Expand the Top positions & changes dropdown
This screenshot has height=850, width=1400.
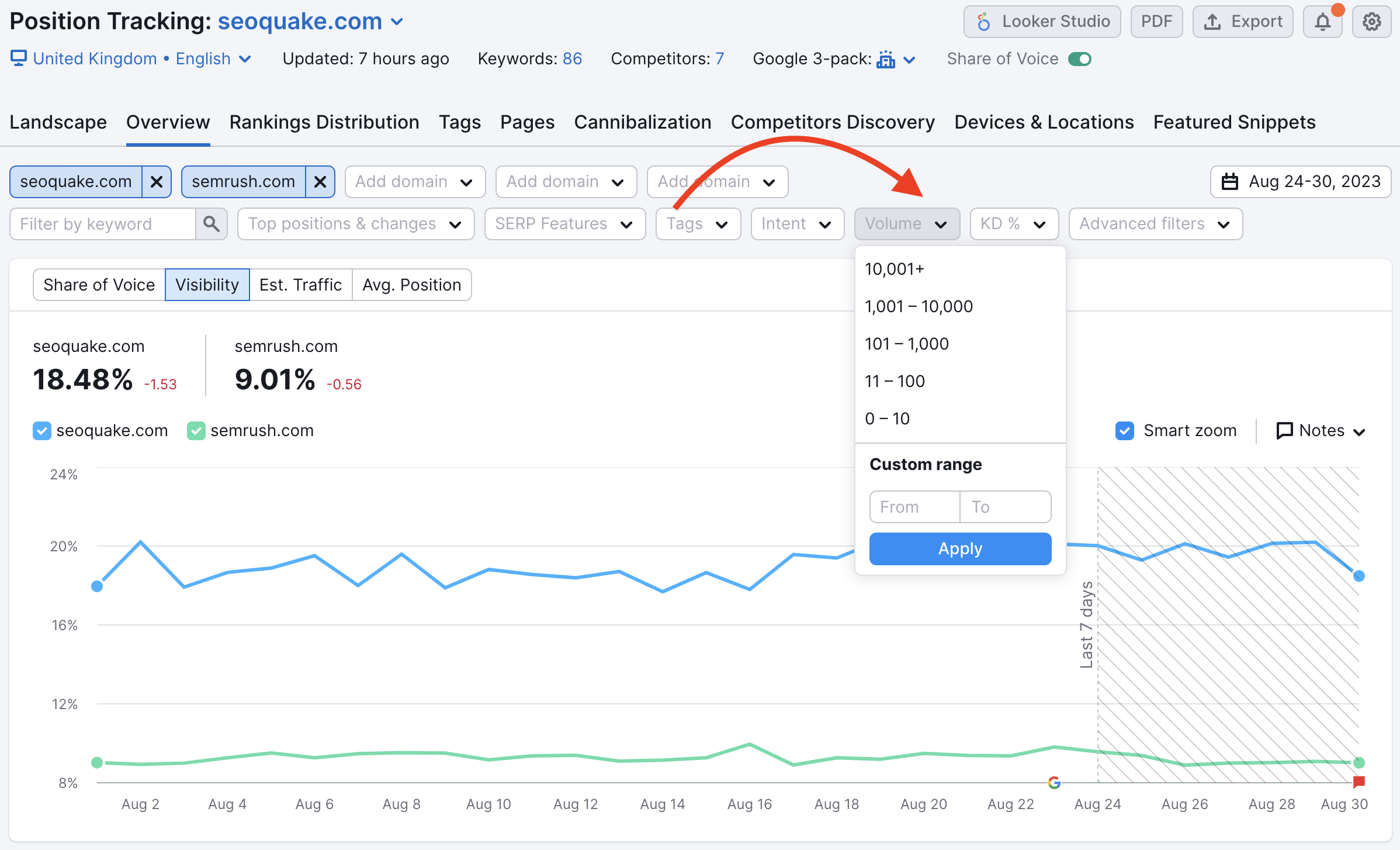click(355, 224)
